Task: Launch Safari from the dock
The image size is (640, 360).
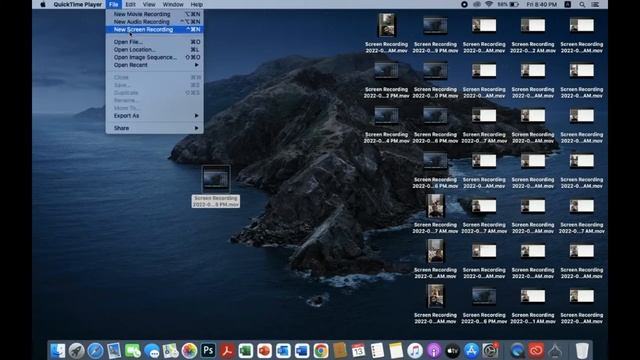Action: click(95, 351)
